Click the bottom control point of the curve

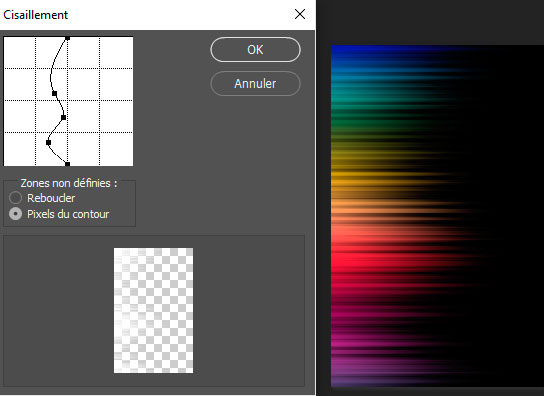pyautogui.click(x=68, y=164)
